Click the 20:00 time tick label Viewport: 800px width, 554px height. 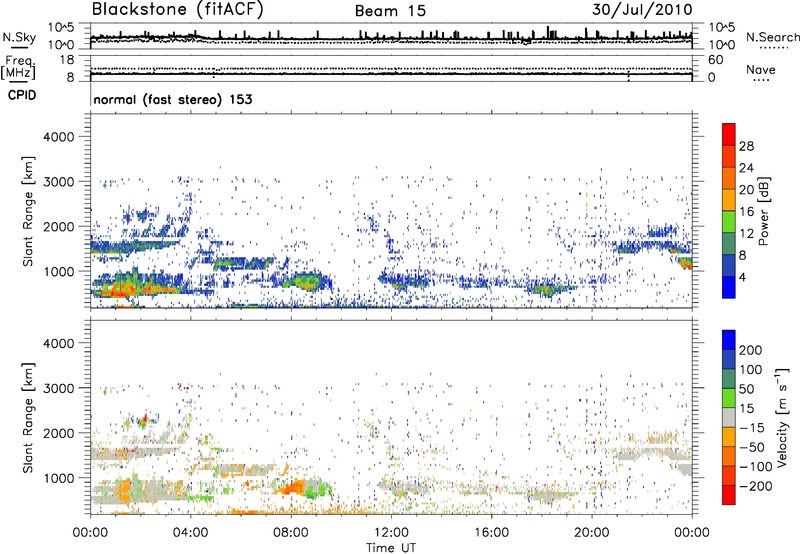pos(591,533)
